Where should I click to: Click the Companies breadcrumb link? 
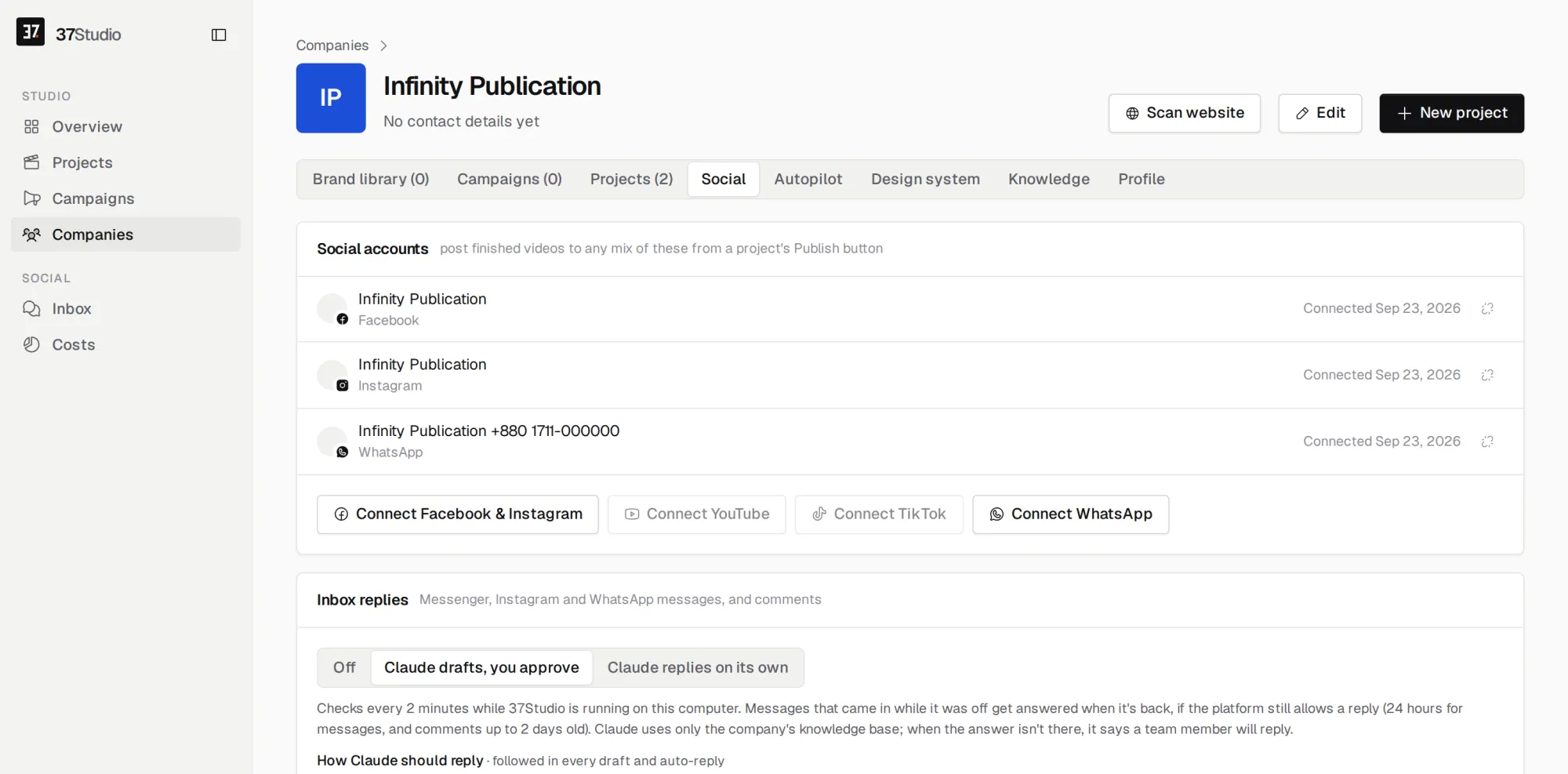click(x=332, y=45)
